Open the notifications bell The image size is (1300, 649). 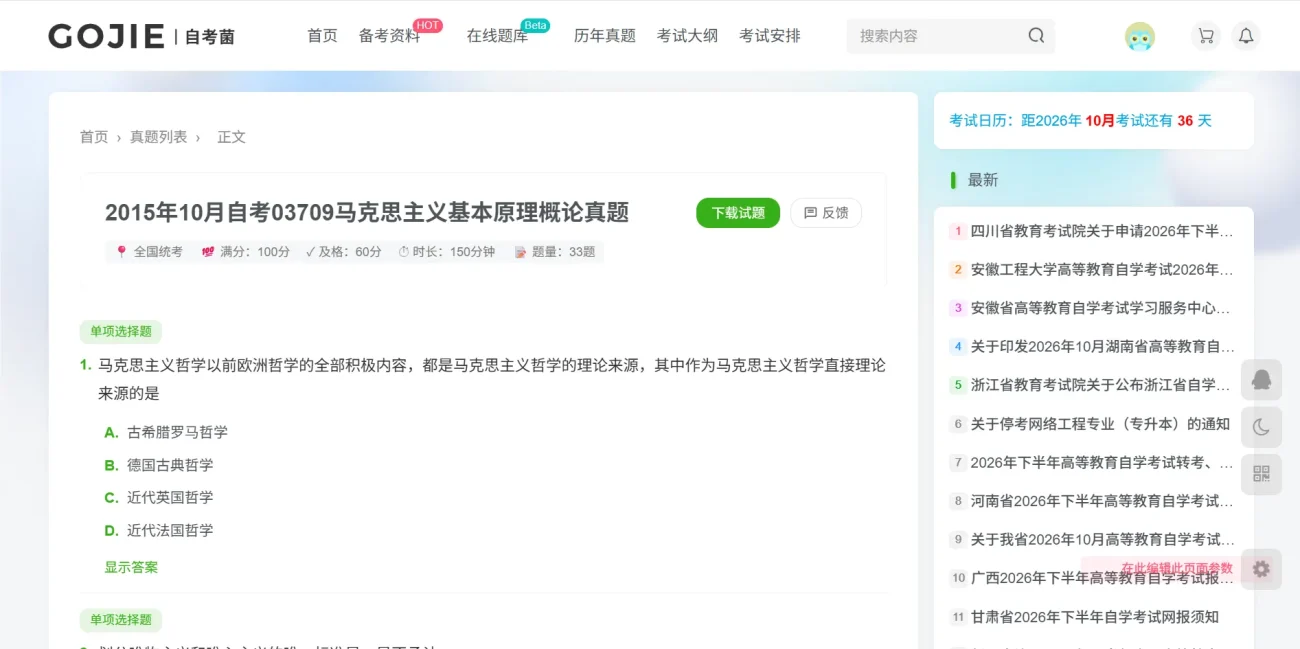pos(1246,36)
